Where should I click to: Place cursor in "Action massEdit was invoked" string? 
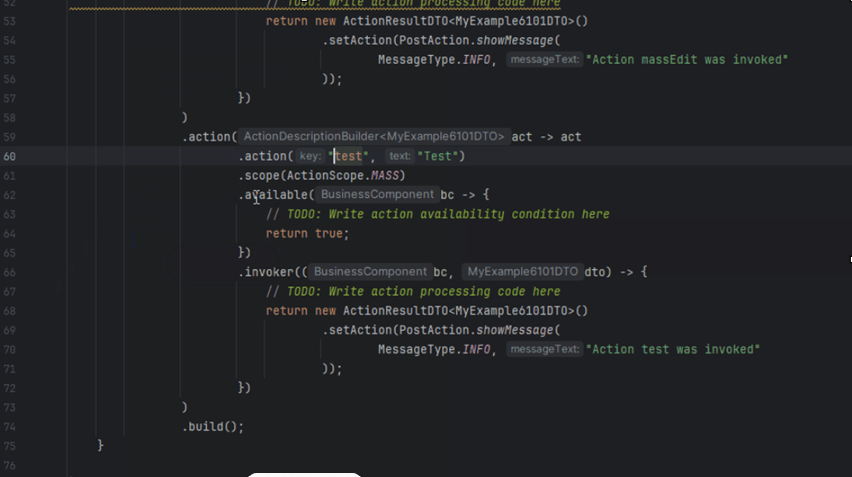686,60
